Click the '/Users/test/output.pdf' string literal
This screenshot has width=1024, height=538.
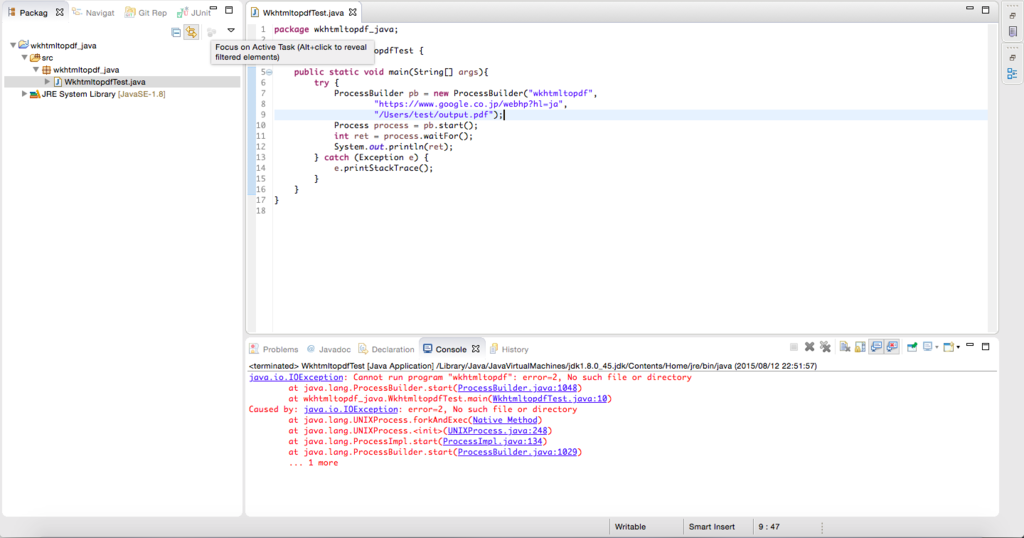pos(433,115)
